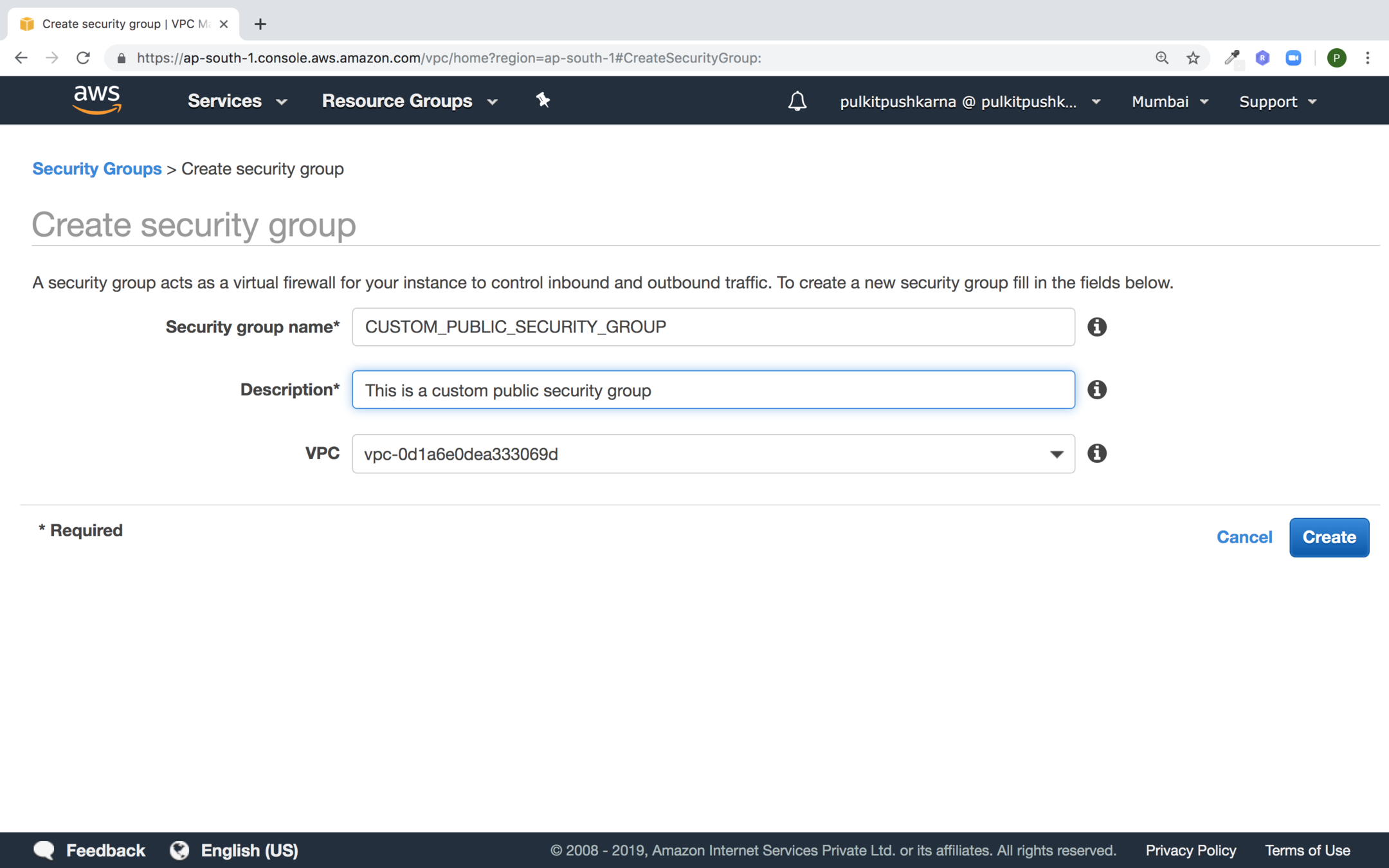Click info icon beside Description field
The height and width of the screenshot is (868, 1389).
[1096, 390]
